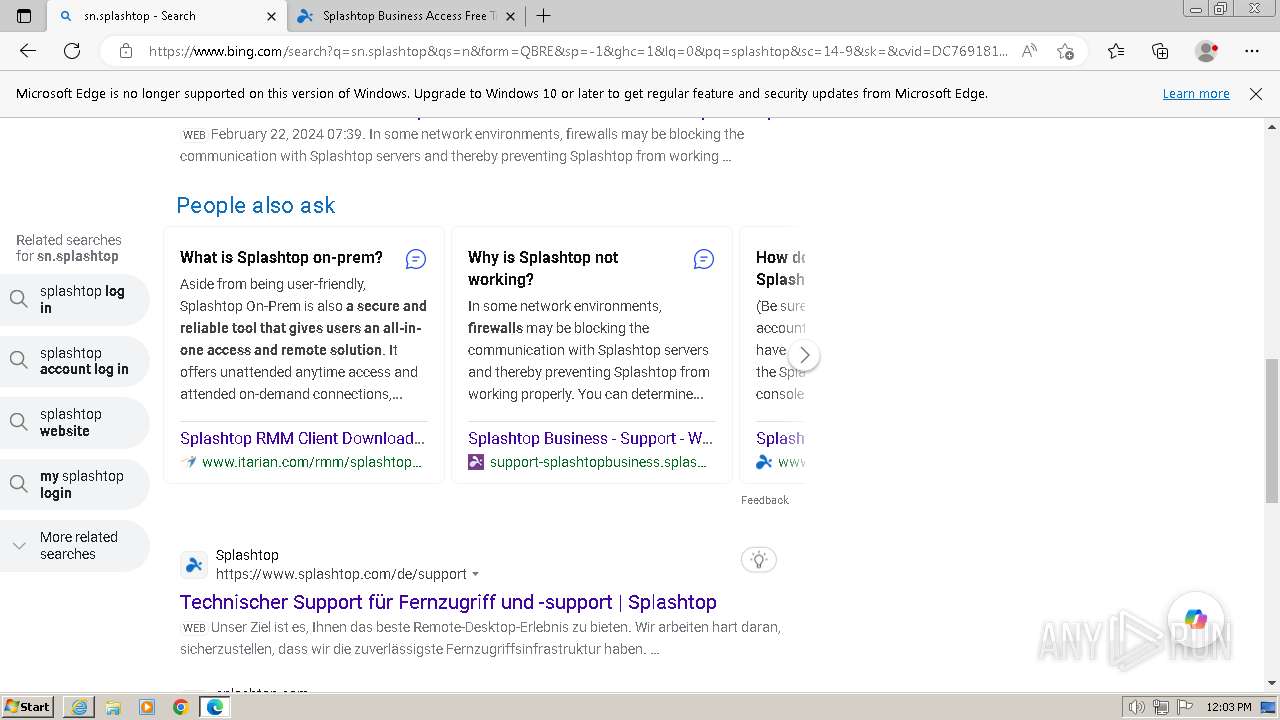Click Feedback under People also ask

pyautogui.click(x=765, y=500)
